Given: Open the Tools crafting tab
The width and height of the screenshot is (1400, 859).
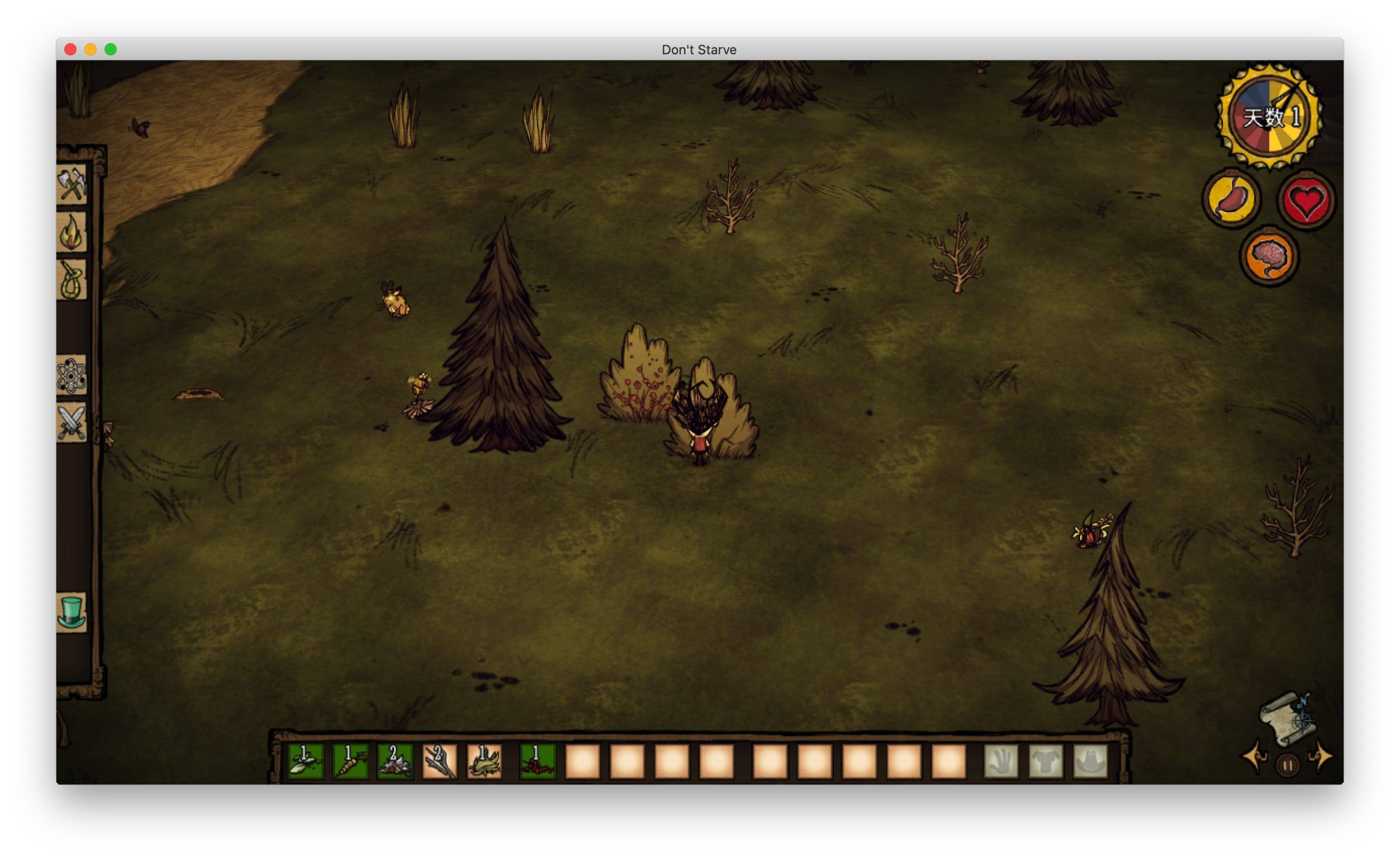Looking at the screenshot, I should 71,185.
